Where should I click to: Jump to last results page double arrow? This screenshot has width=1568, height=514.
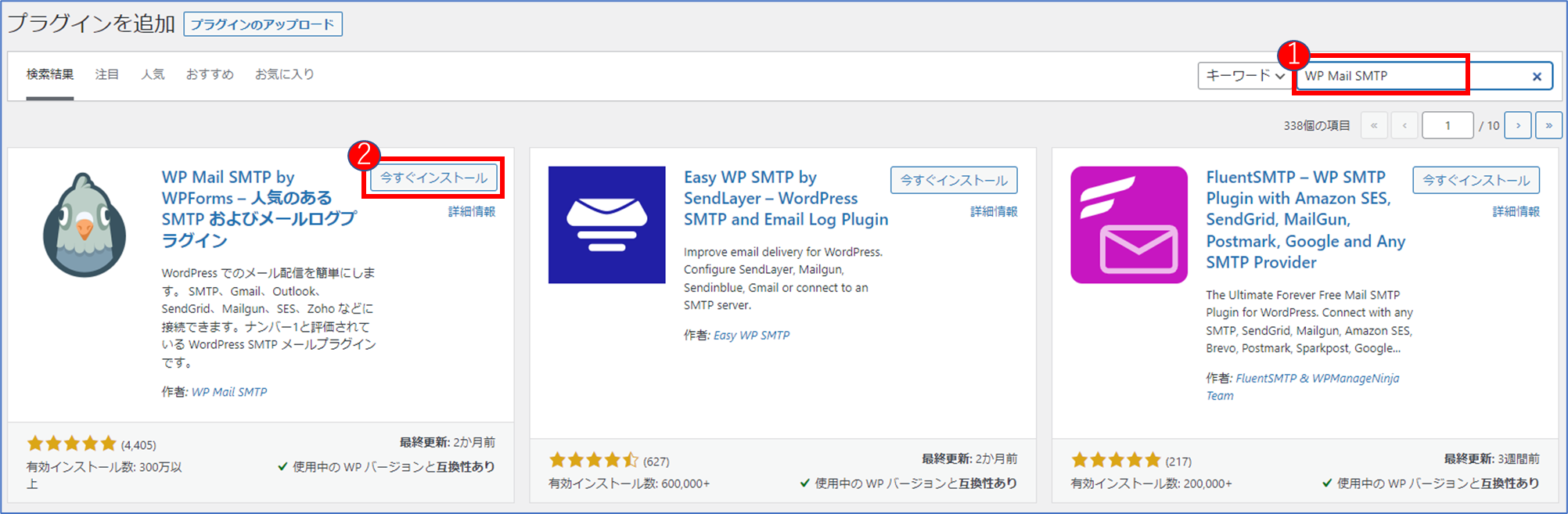pos(1548,125)
